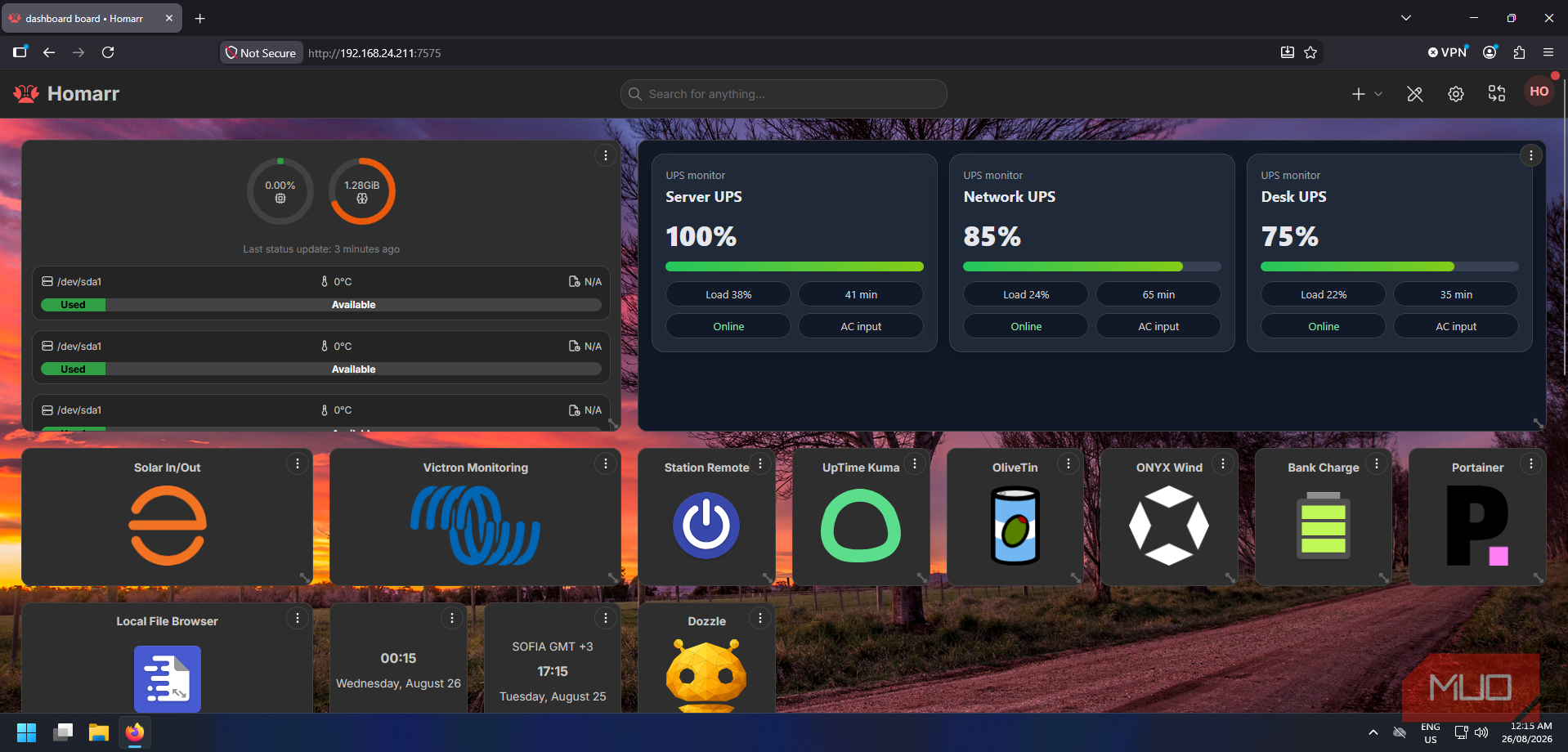1568x752 pixels.
Task: Click the Search for anything field
Action: click(784, 94)
